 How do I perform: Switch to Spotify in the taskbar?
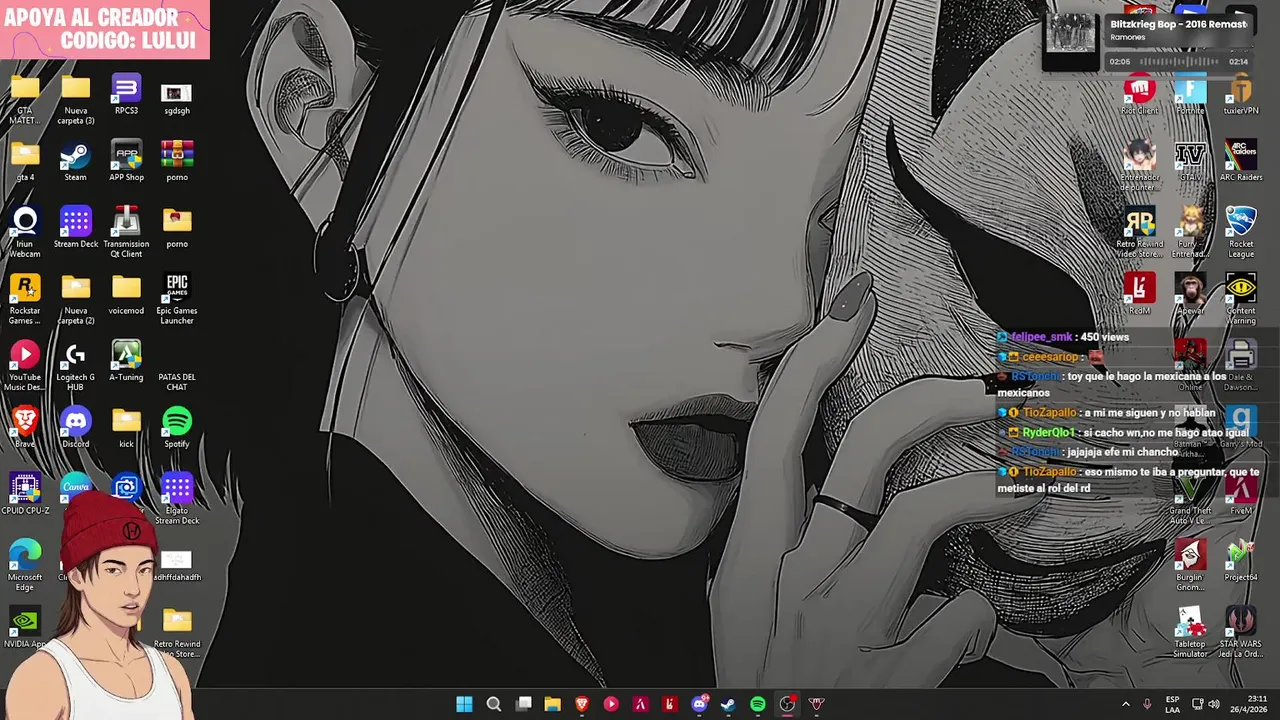coord(758,704)
